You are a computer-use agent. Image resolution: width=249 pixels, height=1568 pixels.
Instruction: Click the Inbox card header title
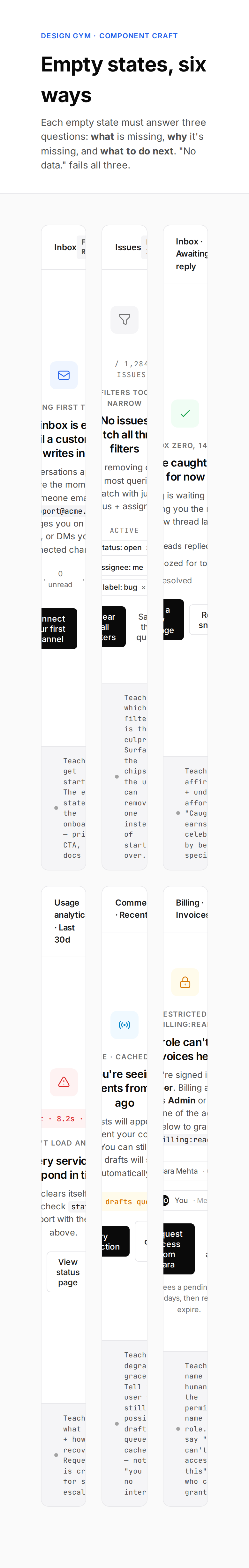point(65,247)
